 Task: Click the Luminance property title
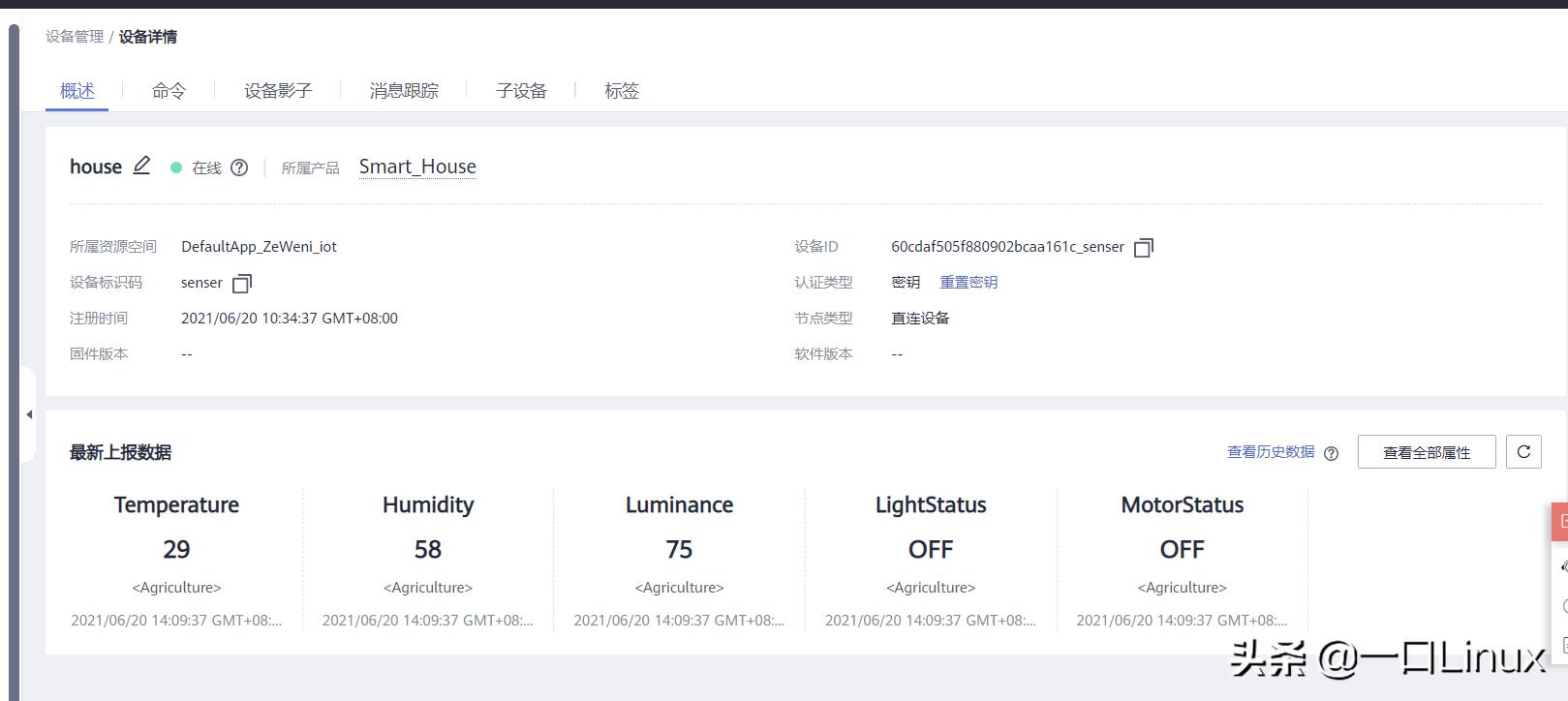679,504
